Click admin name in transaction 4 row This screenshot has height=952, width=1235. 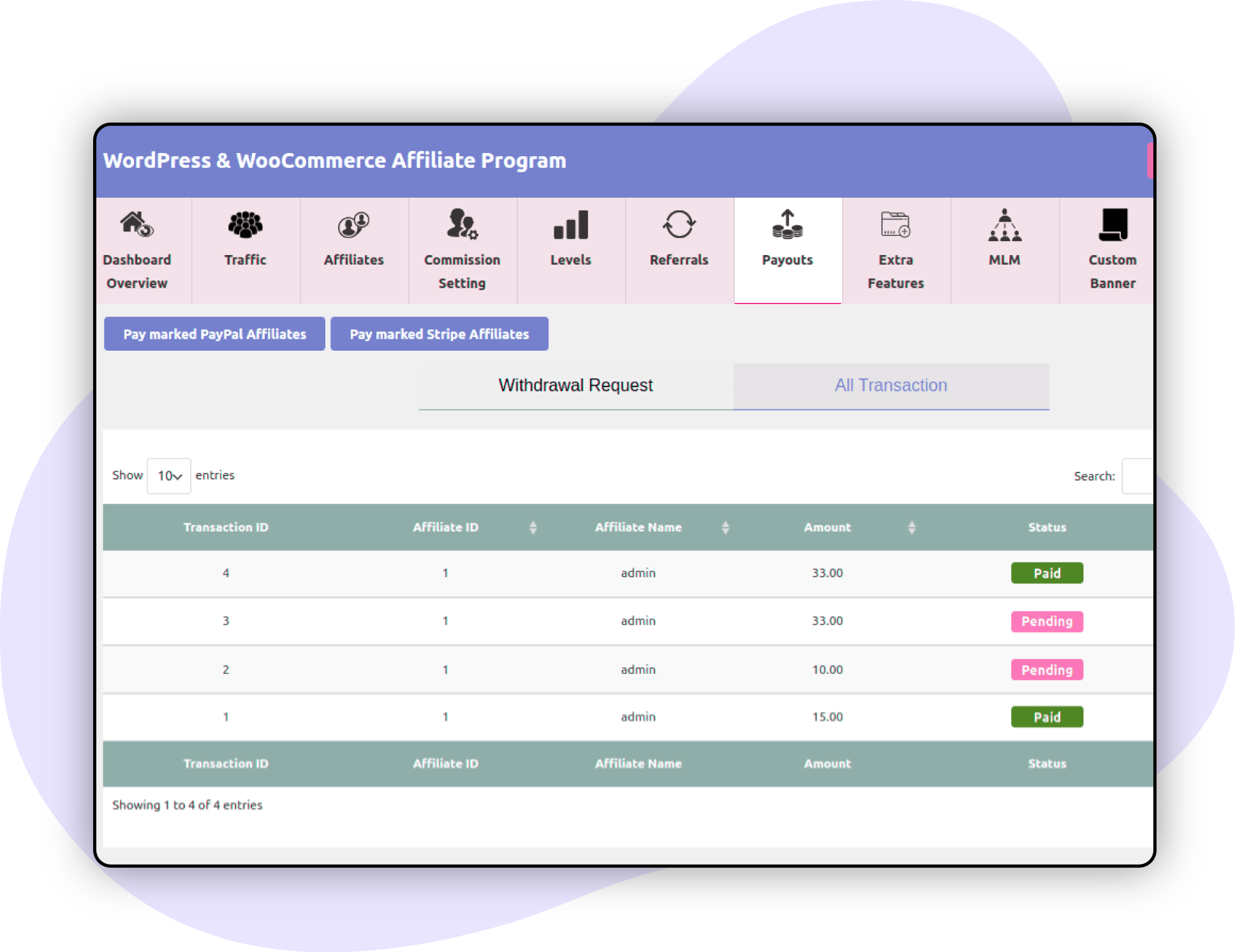click(638, 573)
